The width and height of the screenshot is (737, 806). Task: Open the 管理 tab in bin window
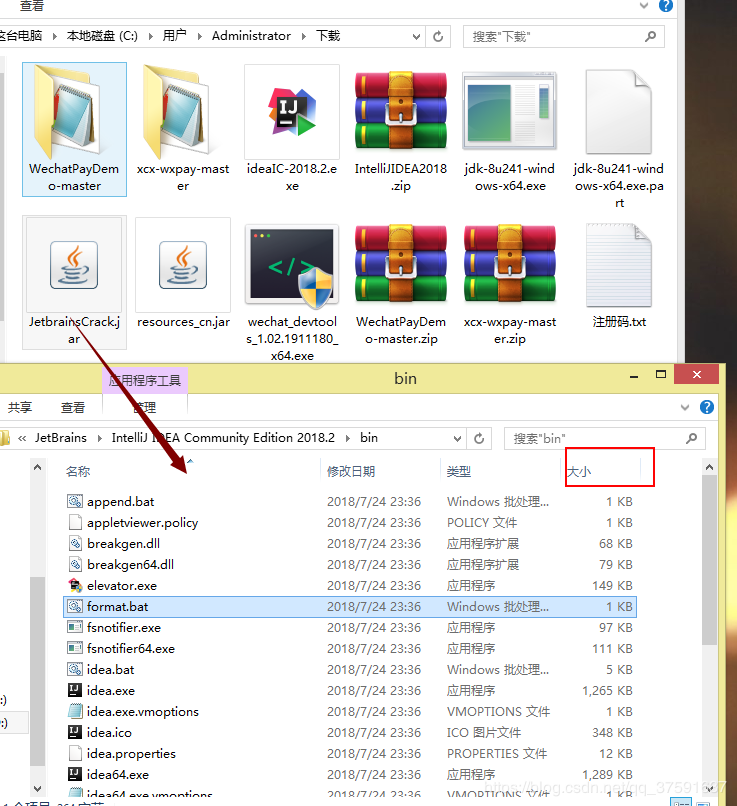pos(145,407)
